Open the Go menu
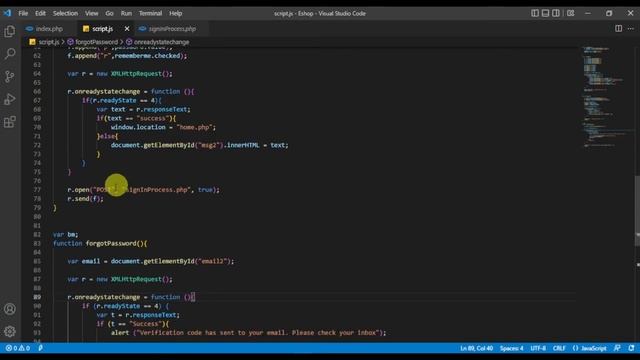 click(109, 13)
